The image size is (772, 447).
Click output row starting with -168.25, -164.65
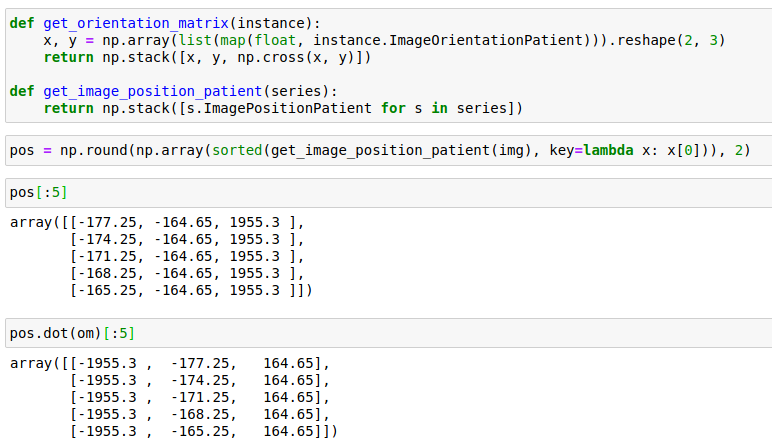point(187,273)
